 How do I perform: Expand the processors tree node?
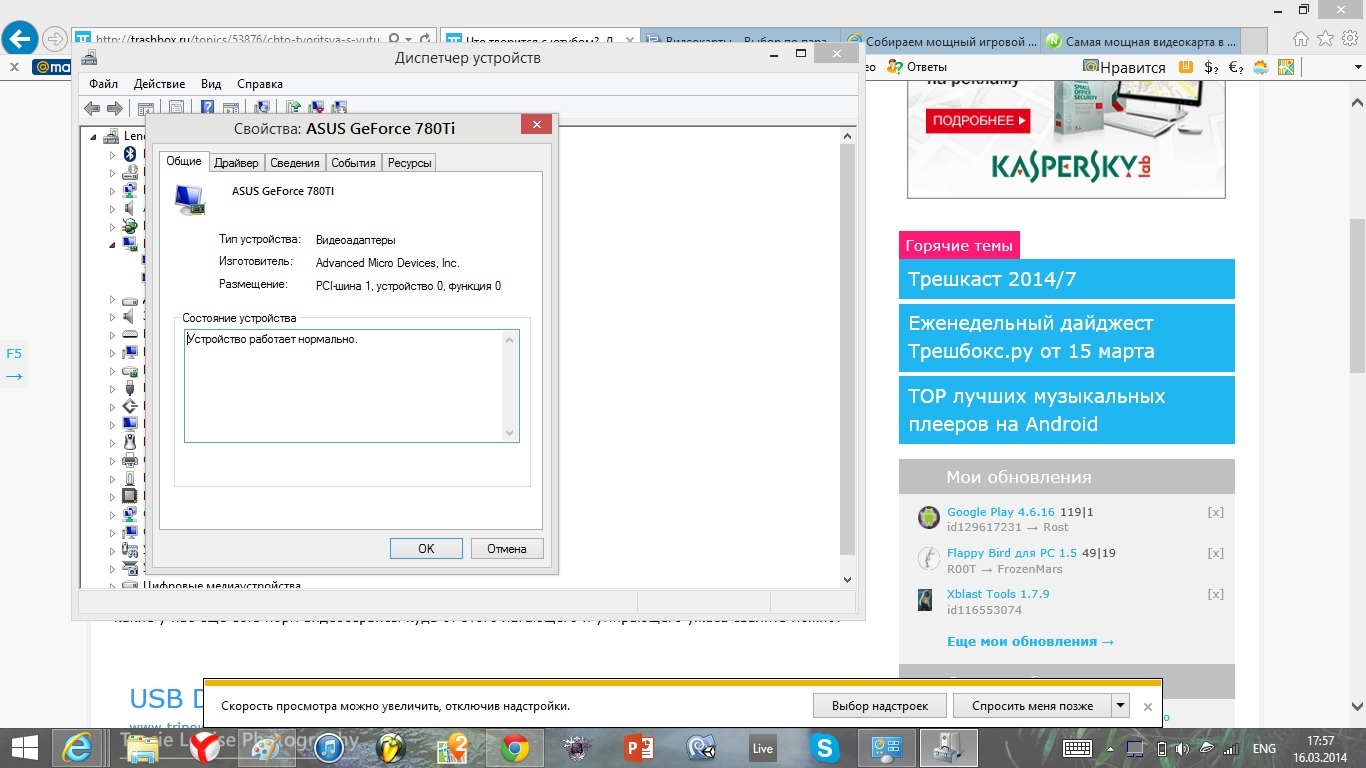pyautogui.click(x=113, y=497)
